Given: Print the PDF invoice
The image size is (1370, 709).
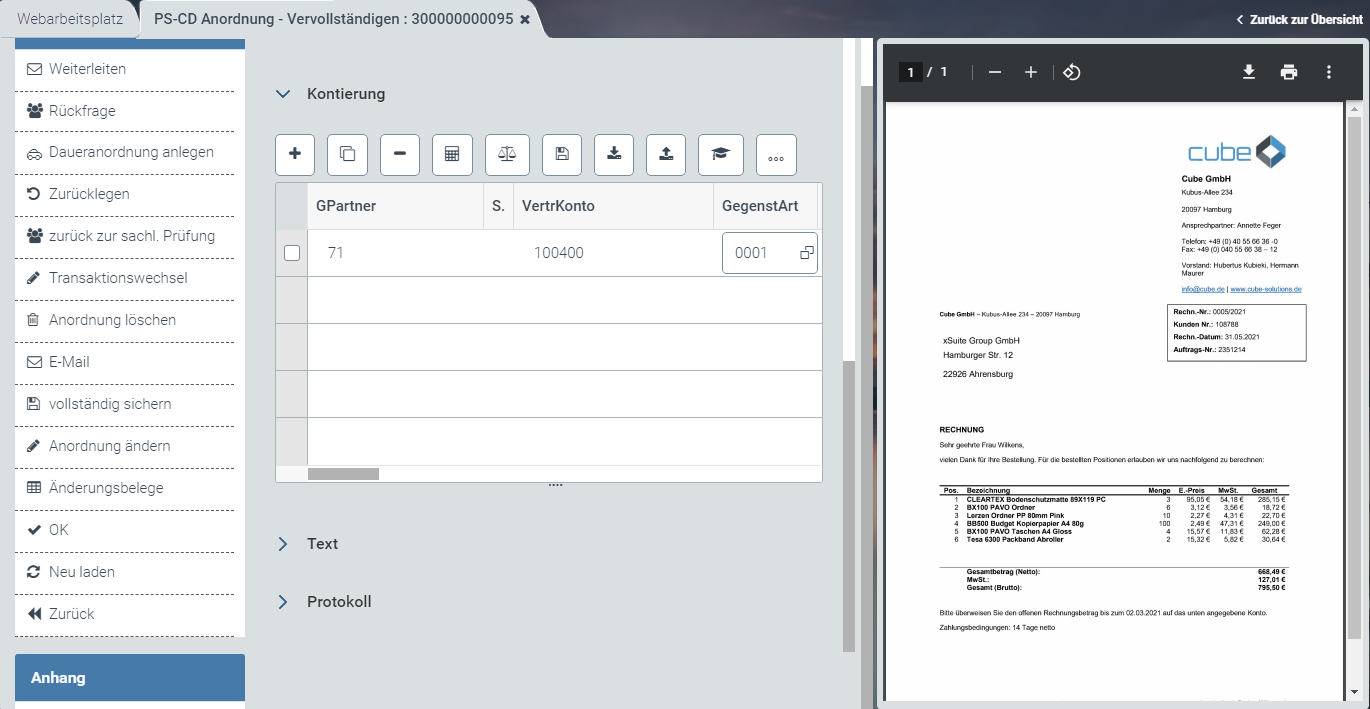Looking at the screenshot, I should tap(1289, 72).
